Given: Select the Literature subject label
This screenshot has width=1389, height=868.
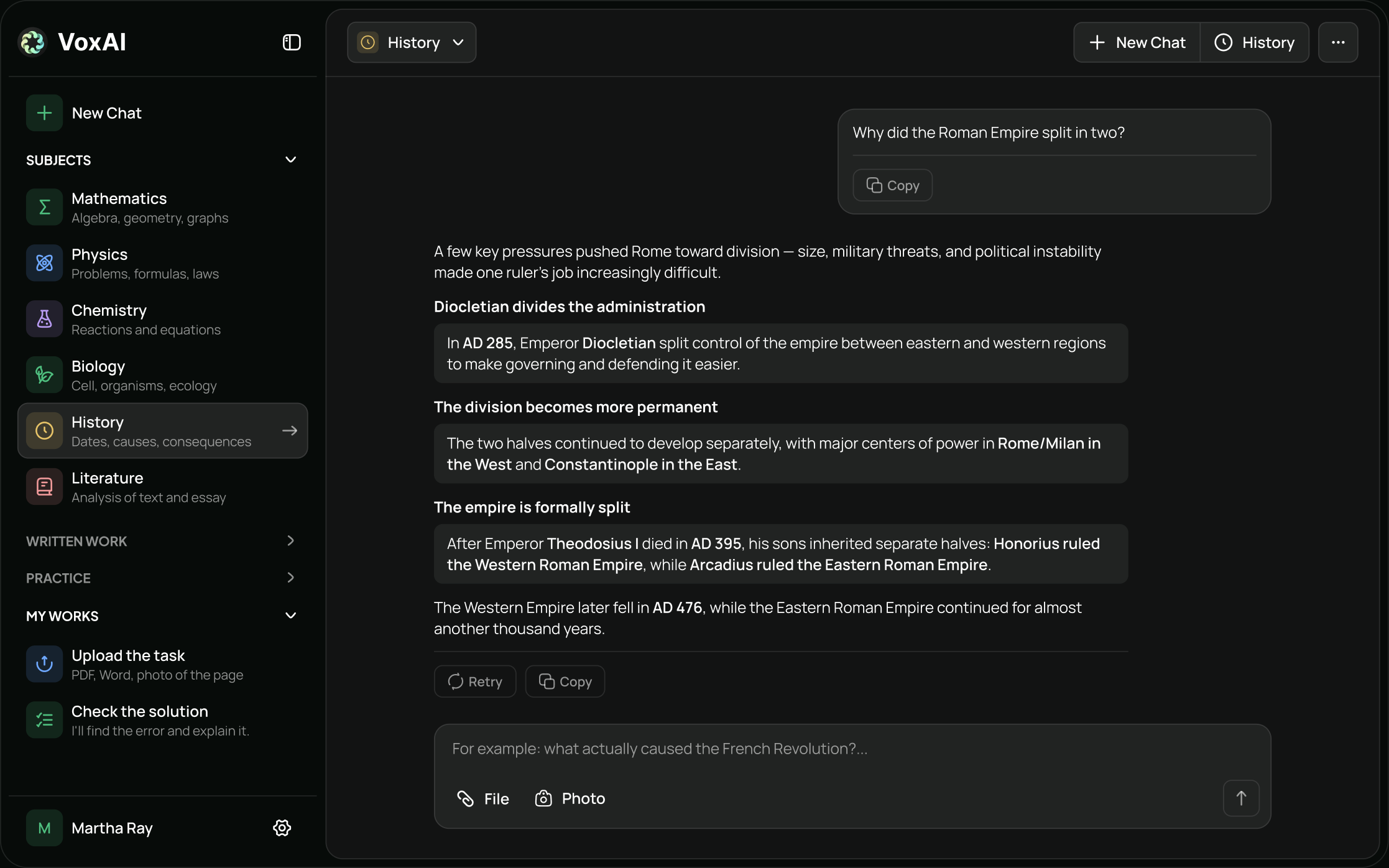Looking at the screenshot, I should click(107, 478).
